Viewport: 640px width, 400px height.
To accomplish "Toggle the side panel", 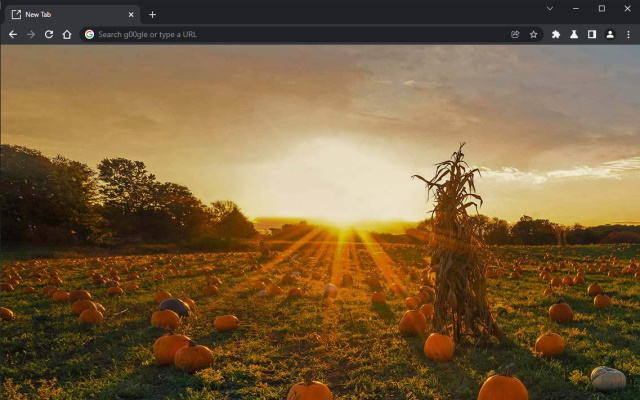I will pyautogui.click(x=592, y=35).
